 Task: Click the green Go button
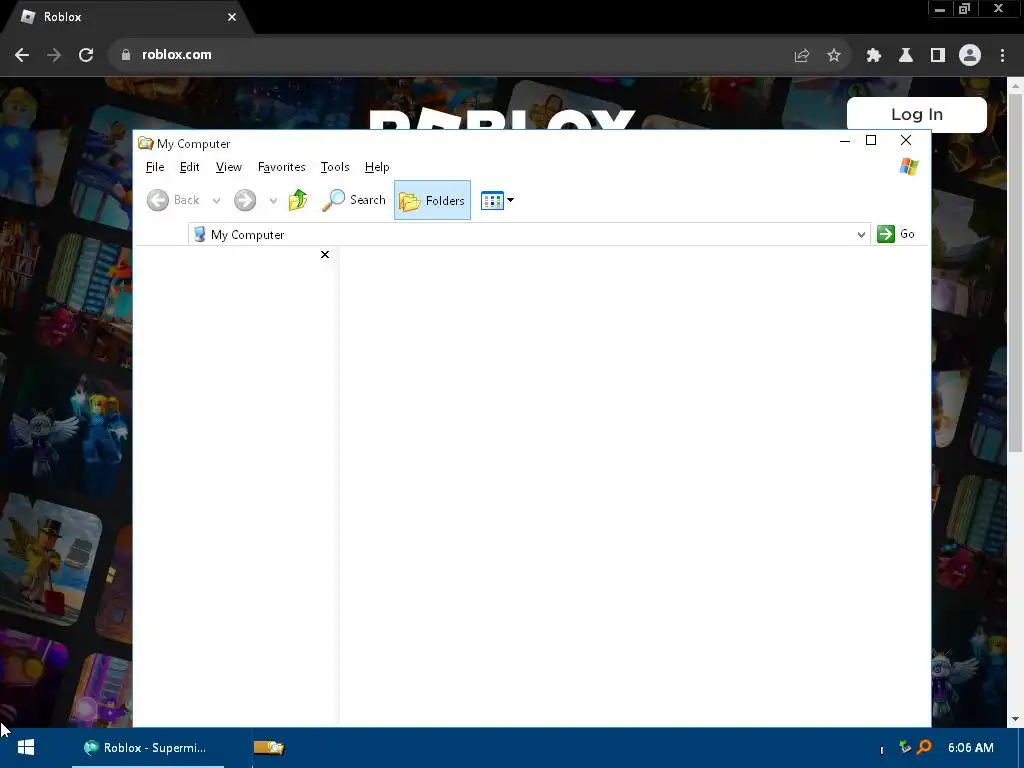895,234
